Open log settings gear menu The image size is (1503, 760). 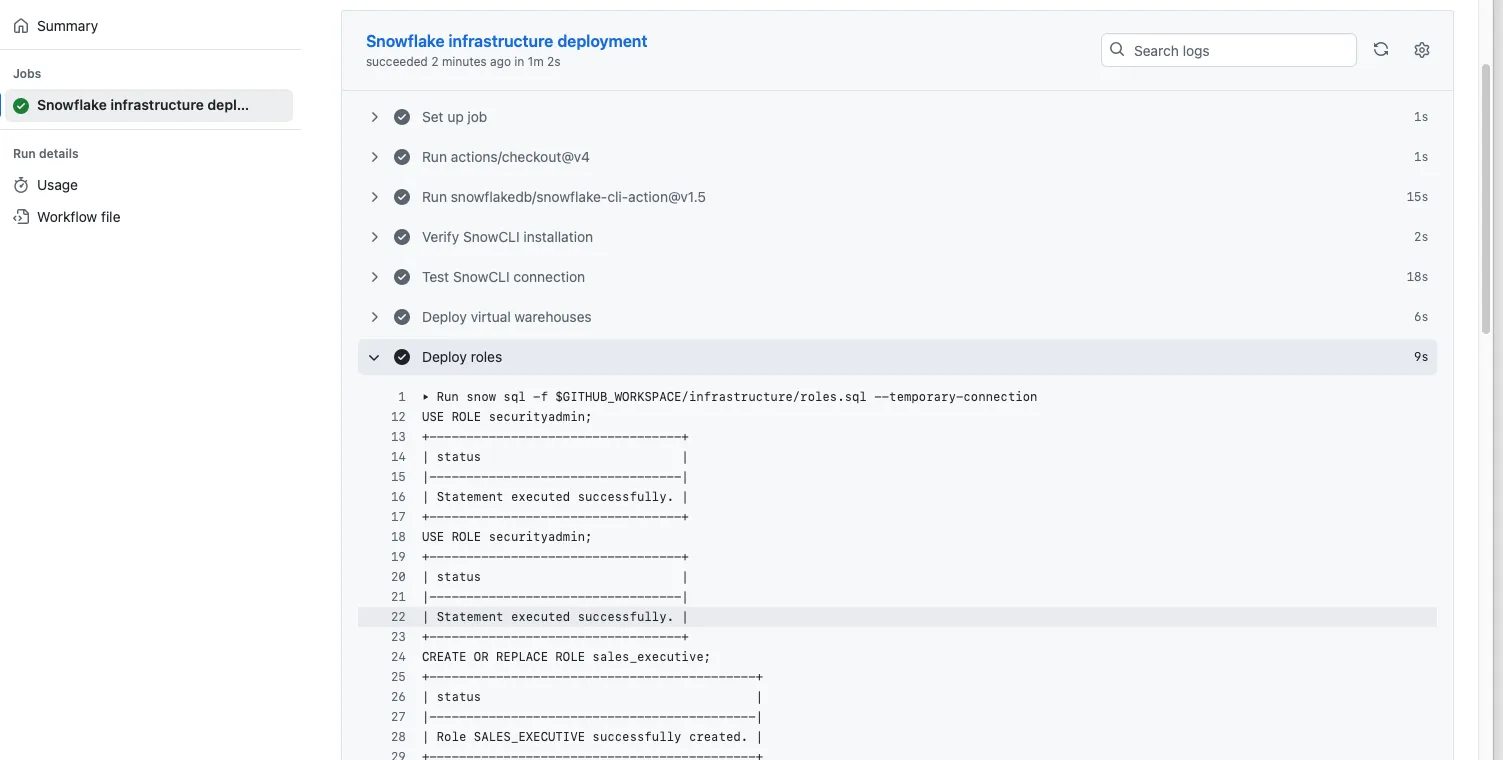(x=1422, y=50)
